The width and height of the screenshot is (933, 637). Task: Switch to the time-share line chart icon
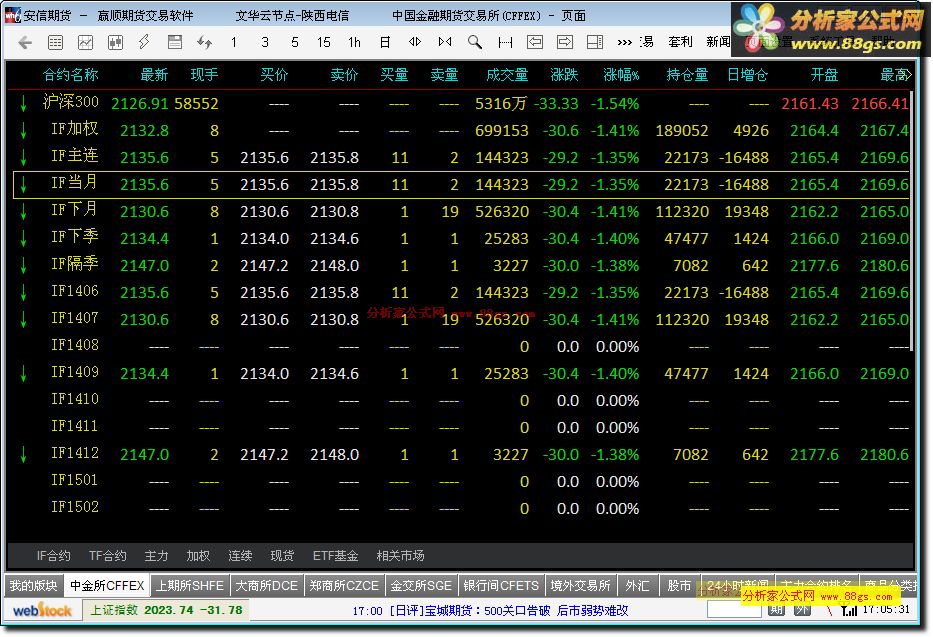[86, 42]
